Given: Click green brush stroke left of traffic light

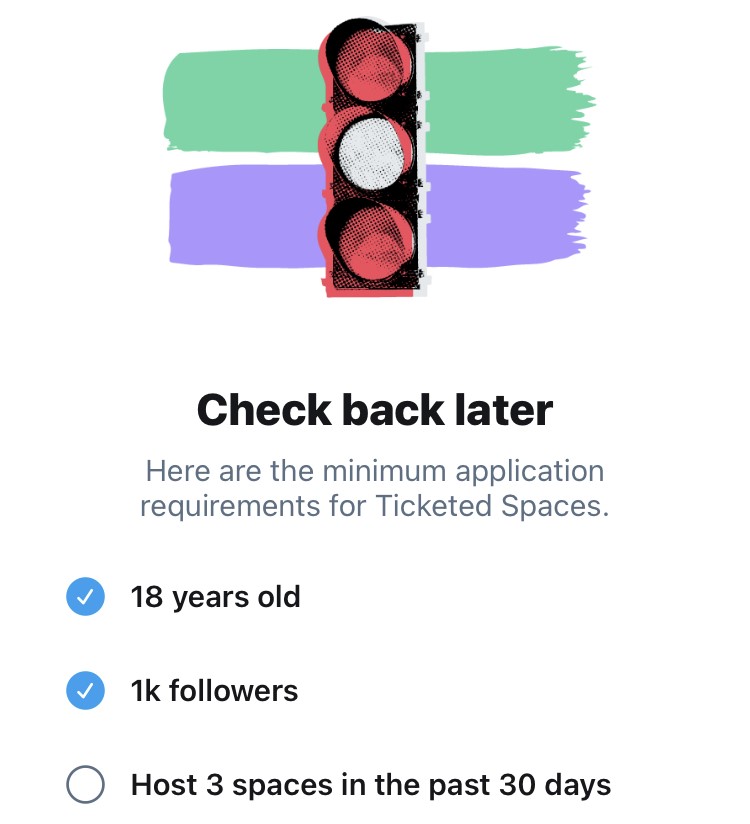Looking at the screenshot, I should point(240,100).
